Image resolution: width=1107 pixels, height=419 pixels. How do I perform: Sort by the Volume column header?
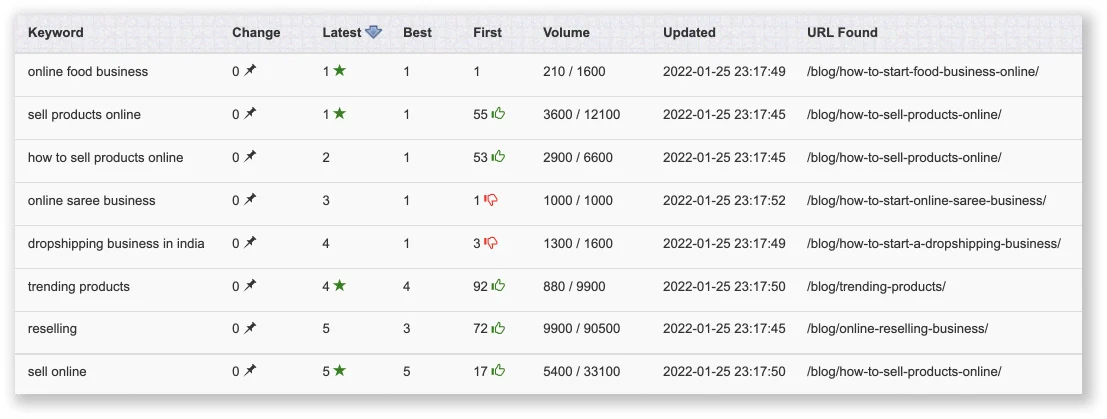click(566, 32)
